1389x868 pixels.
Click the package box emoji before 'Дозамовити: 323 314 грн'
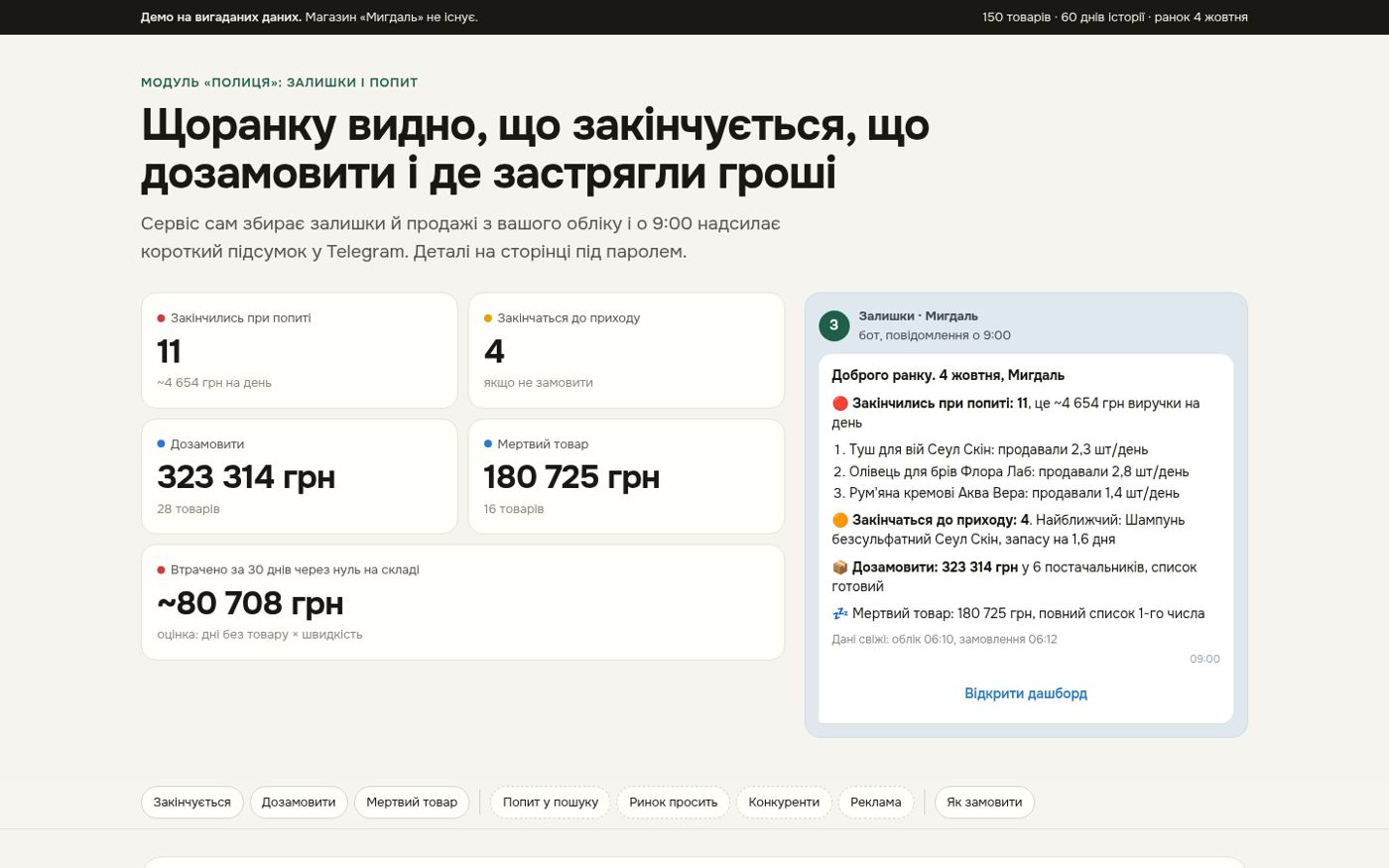(840, 567)
